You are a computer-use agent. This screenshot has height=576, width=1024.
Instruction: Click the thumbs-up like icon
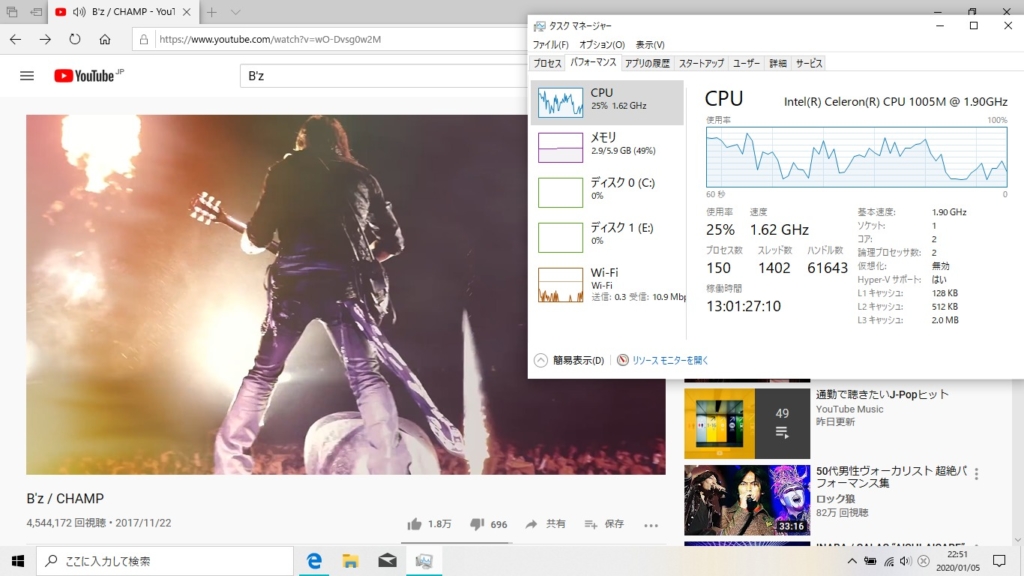coord(414,524)
